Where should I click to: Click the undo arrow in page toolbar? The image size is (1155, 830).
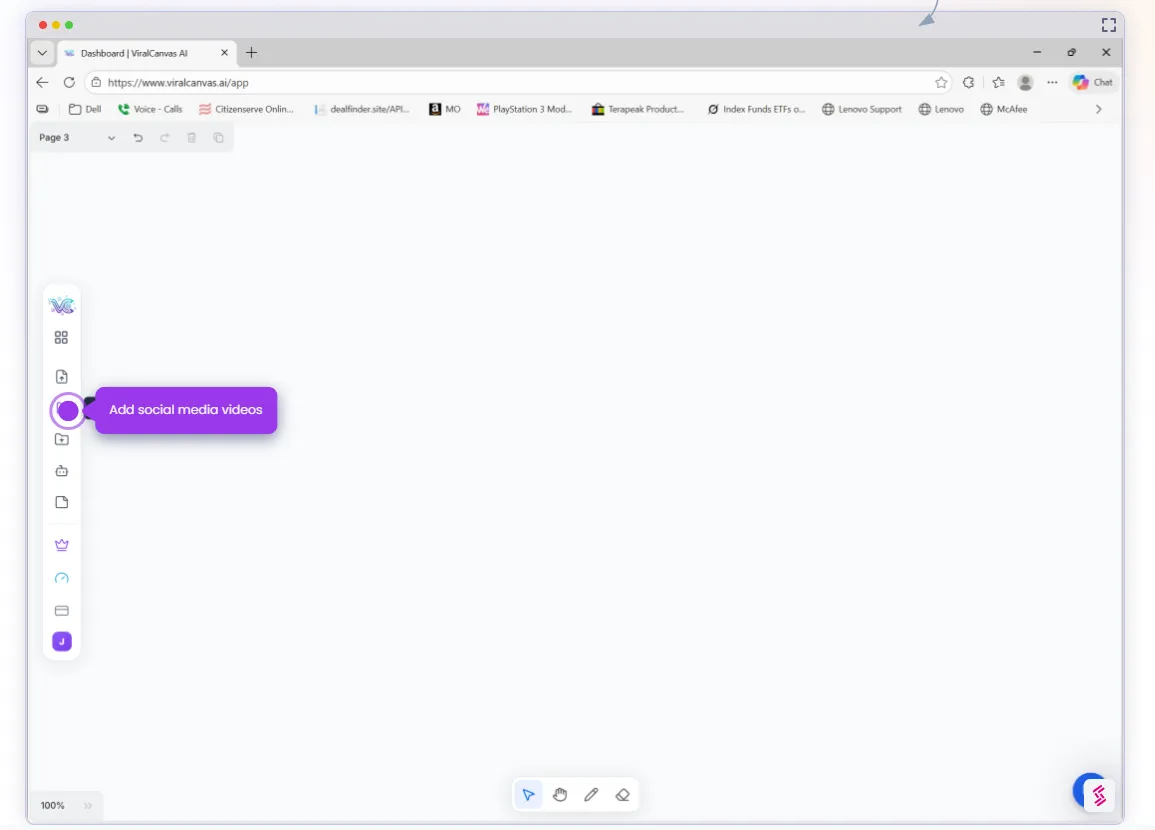pos(138,138)
